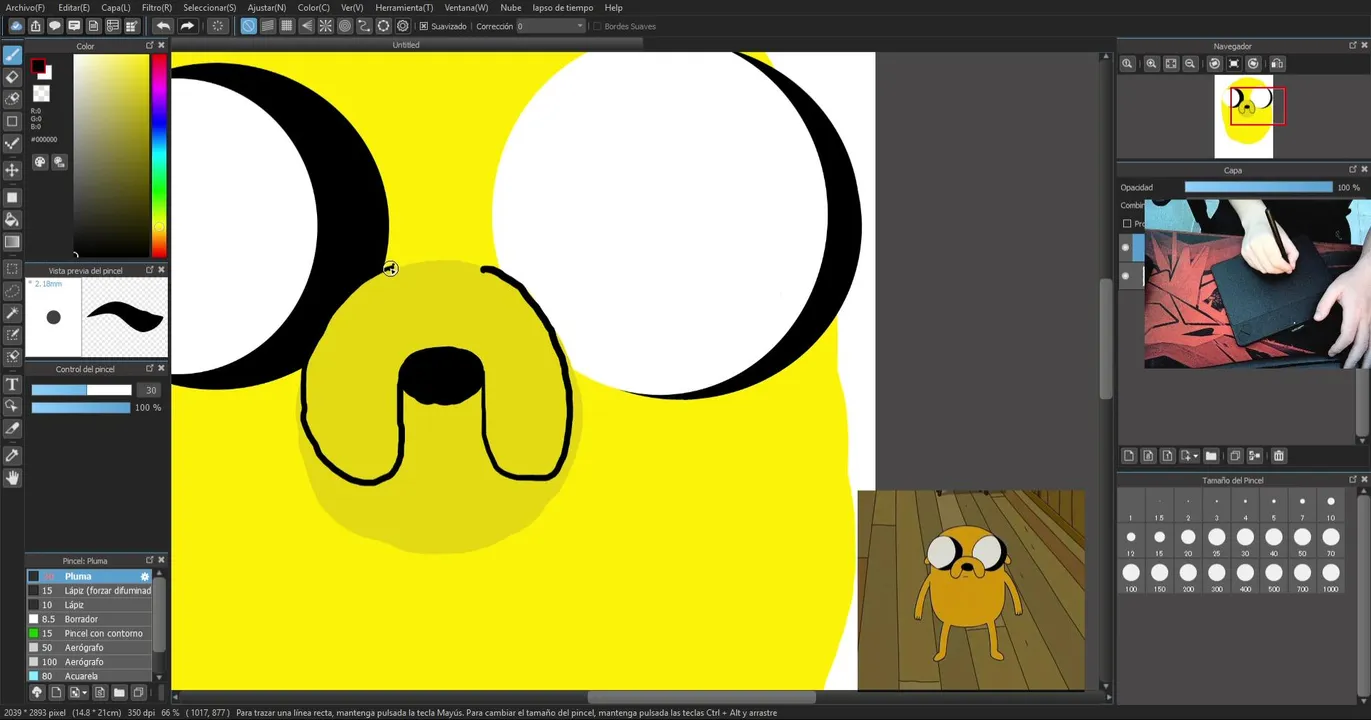Select the Brush tool in the toolbox
1371x720 pixels.
(13, 54)
